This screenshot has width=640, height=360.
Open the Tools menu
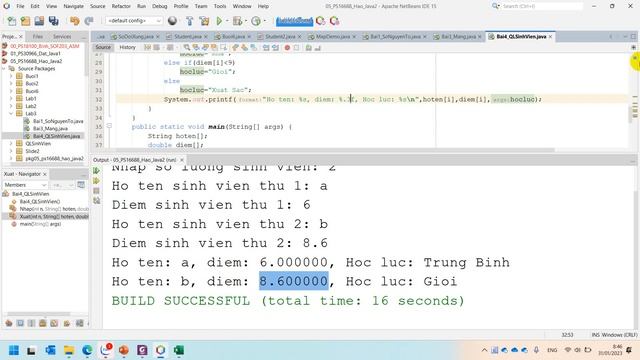(x=220, y=6)
